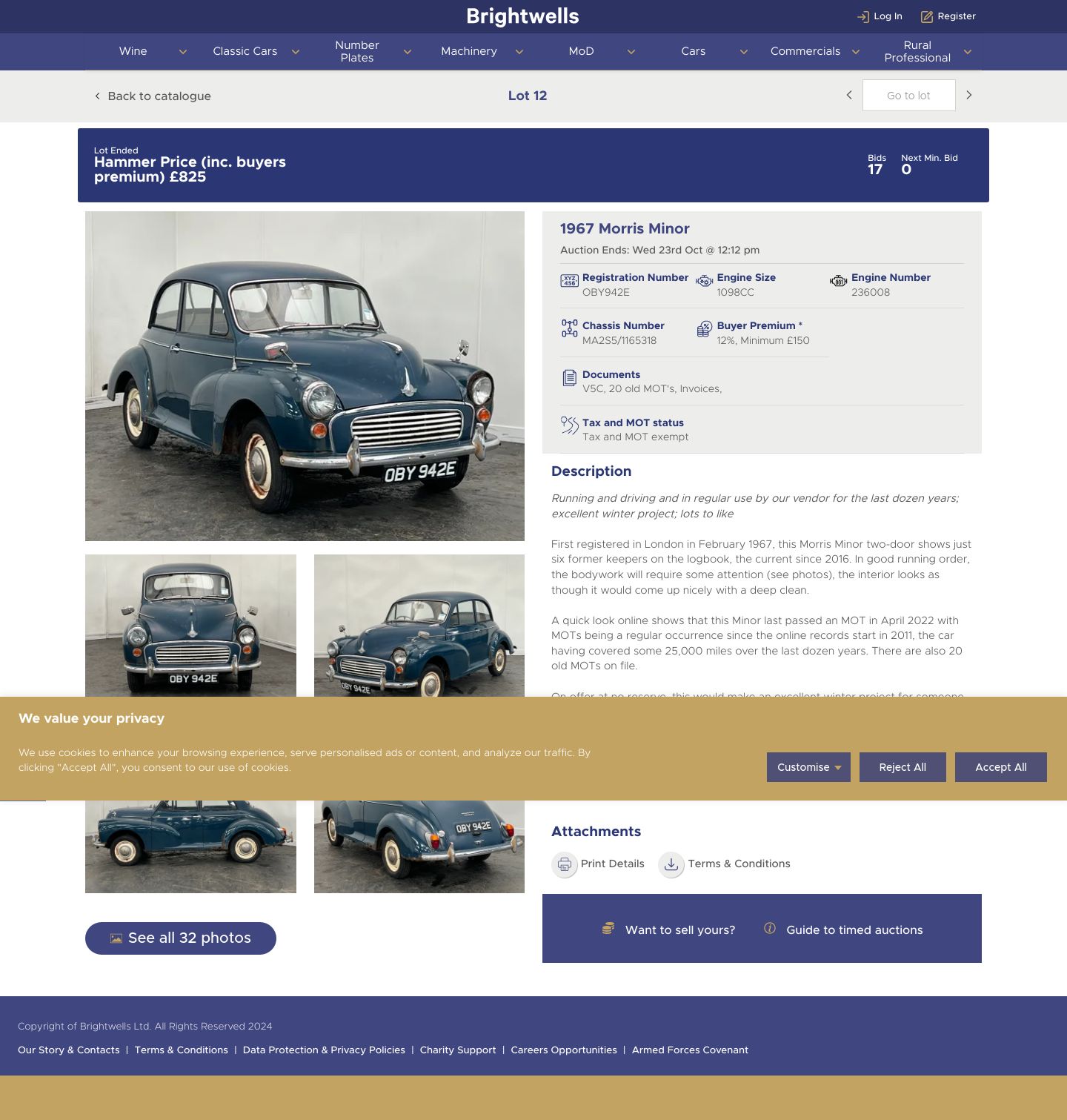Open Armed Forces Covenant footer link

click(690, 1050)
